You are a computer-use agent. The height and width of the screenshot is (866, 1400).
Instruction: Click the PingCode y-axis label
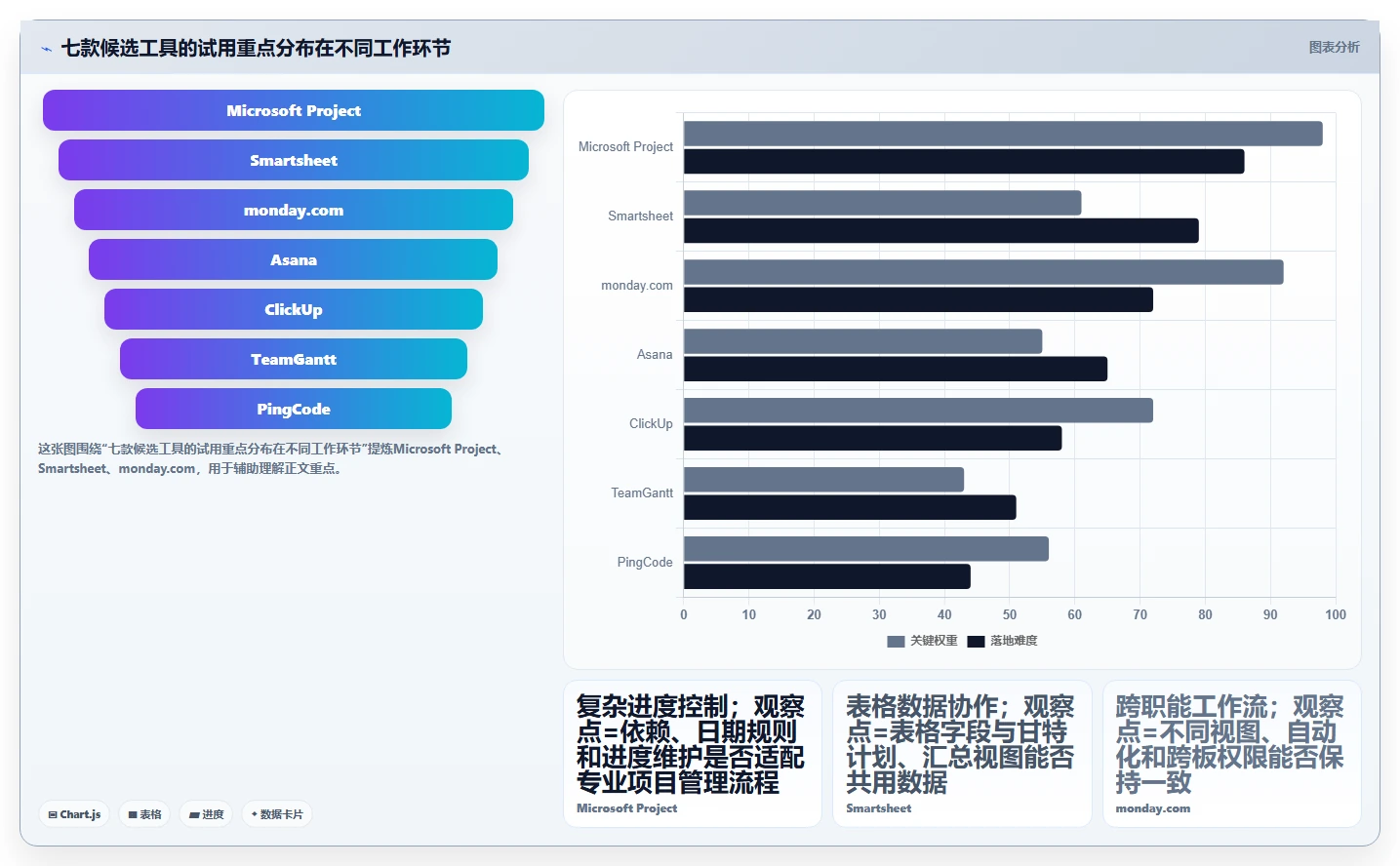pos(645,563)
